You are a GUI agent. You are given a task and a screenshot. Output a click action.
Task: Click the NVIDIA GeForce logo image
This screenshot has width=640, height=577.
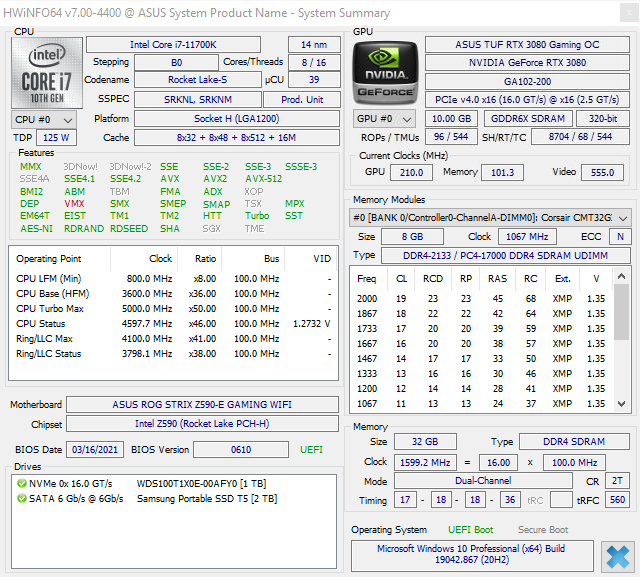385,73
